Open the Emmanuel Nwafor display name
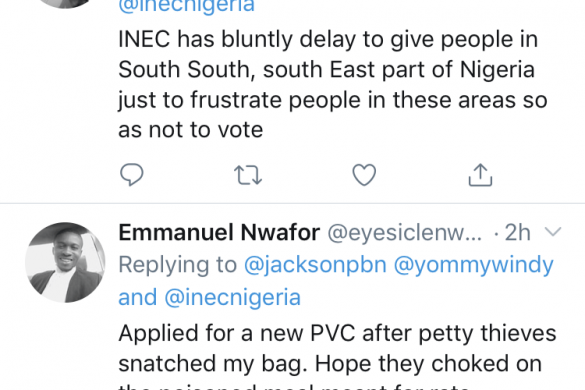 pos(219,232)
